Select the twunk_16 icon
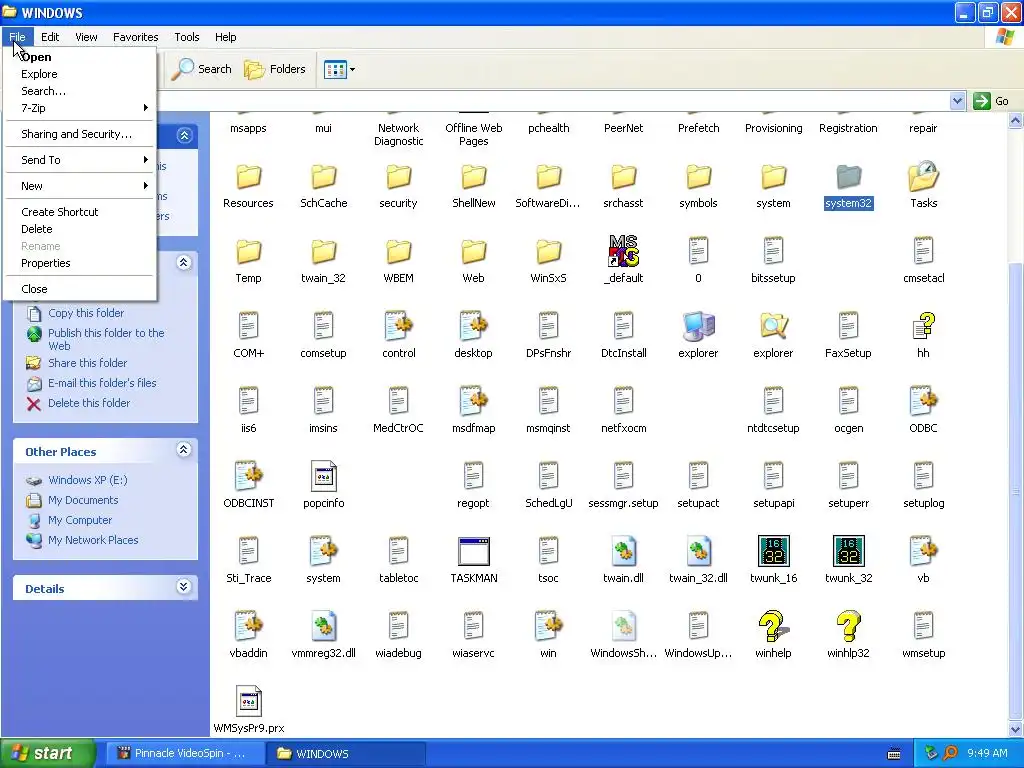1024x768 pixels. point(773,551)
